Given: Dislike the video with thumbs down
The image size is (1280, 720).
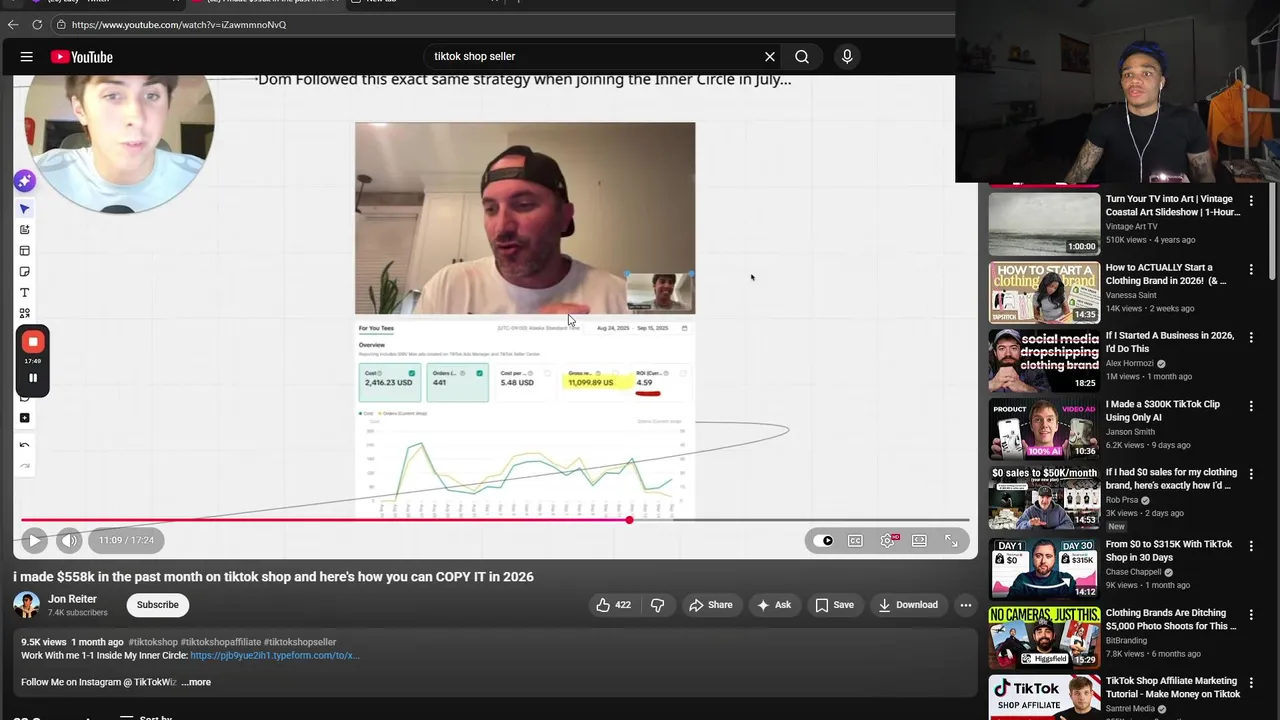Looking at the screenshot, I should point(657,605).
